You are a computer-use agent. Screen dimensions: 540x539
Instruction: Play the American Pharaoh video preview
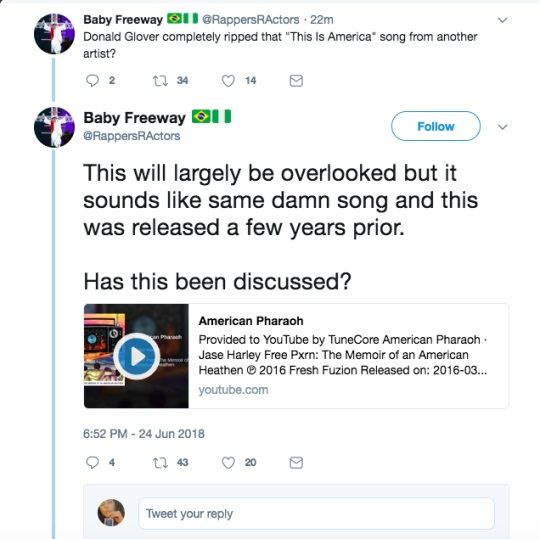click(137, 356)
